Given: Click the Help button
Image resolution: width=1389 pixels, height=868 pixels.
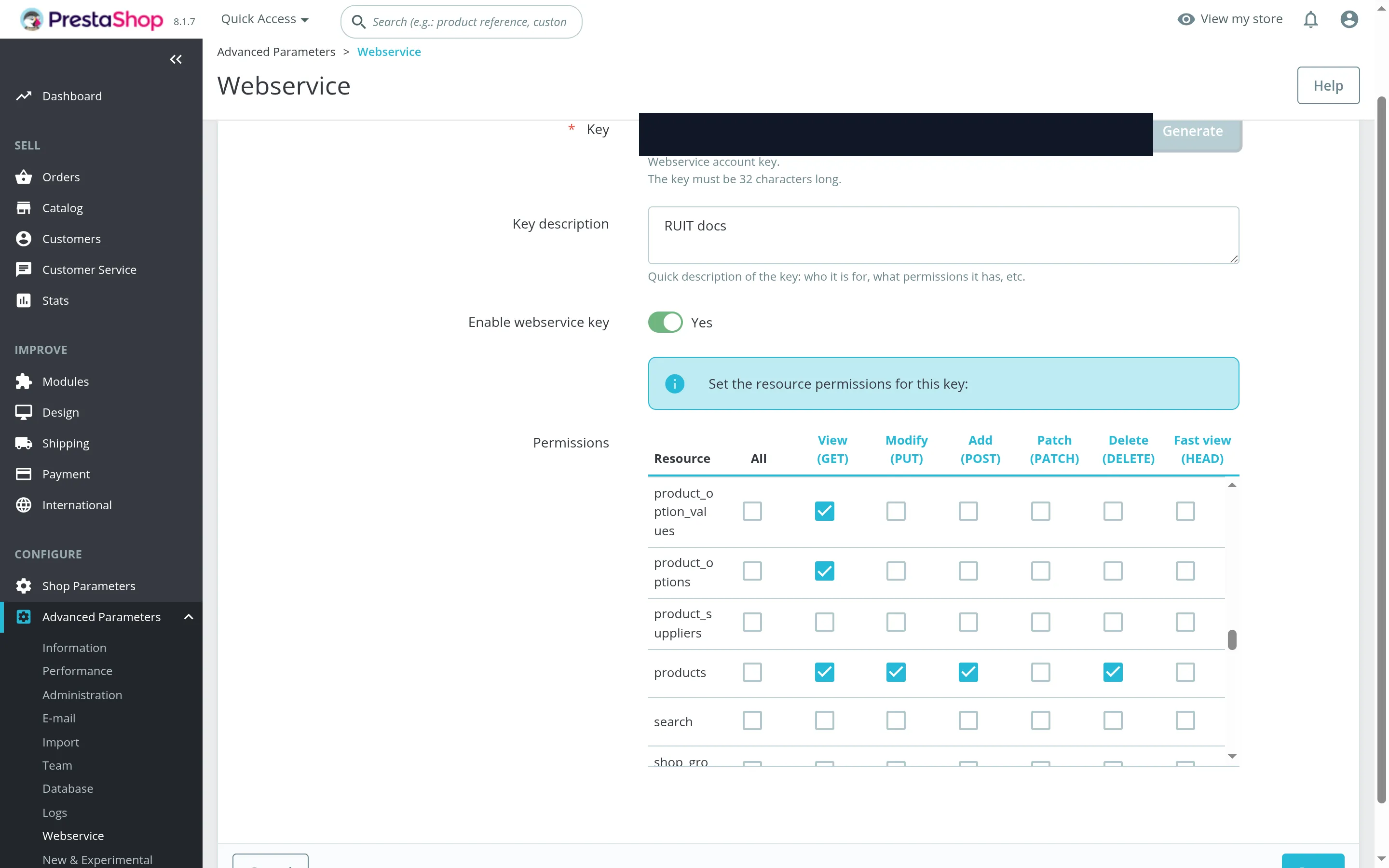Looking at the screenshot, I should coord(1328,85).
